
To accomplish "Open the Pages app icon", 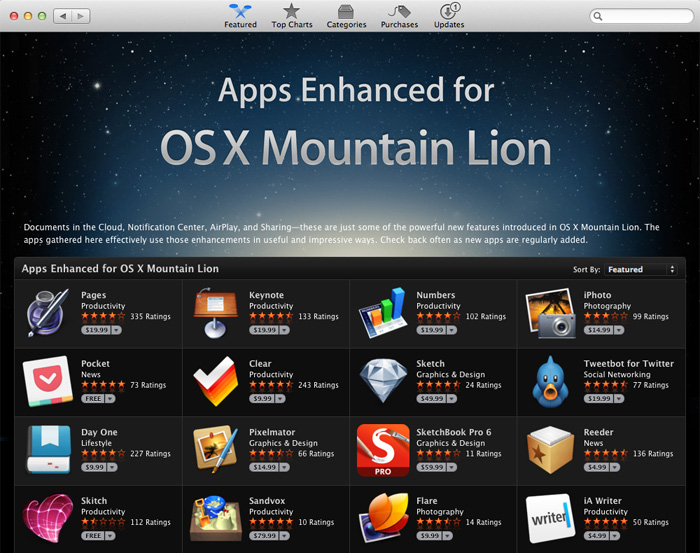I will click(48, 312).
